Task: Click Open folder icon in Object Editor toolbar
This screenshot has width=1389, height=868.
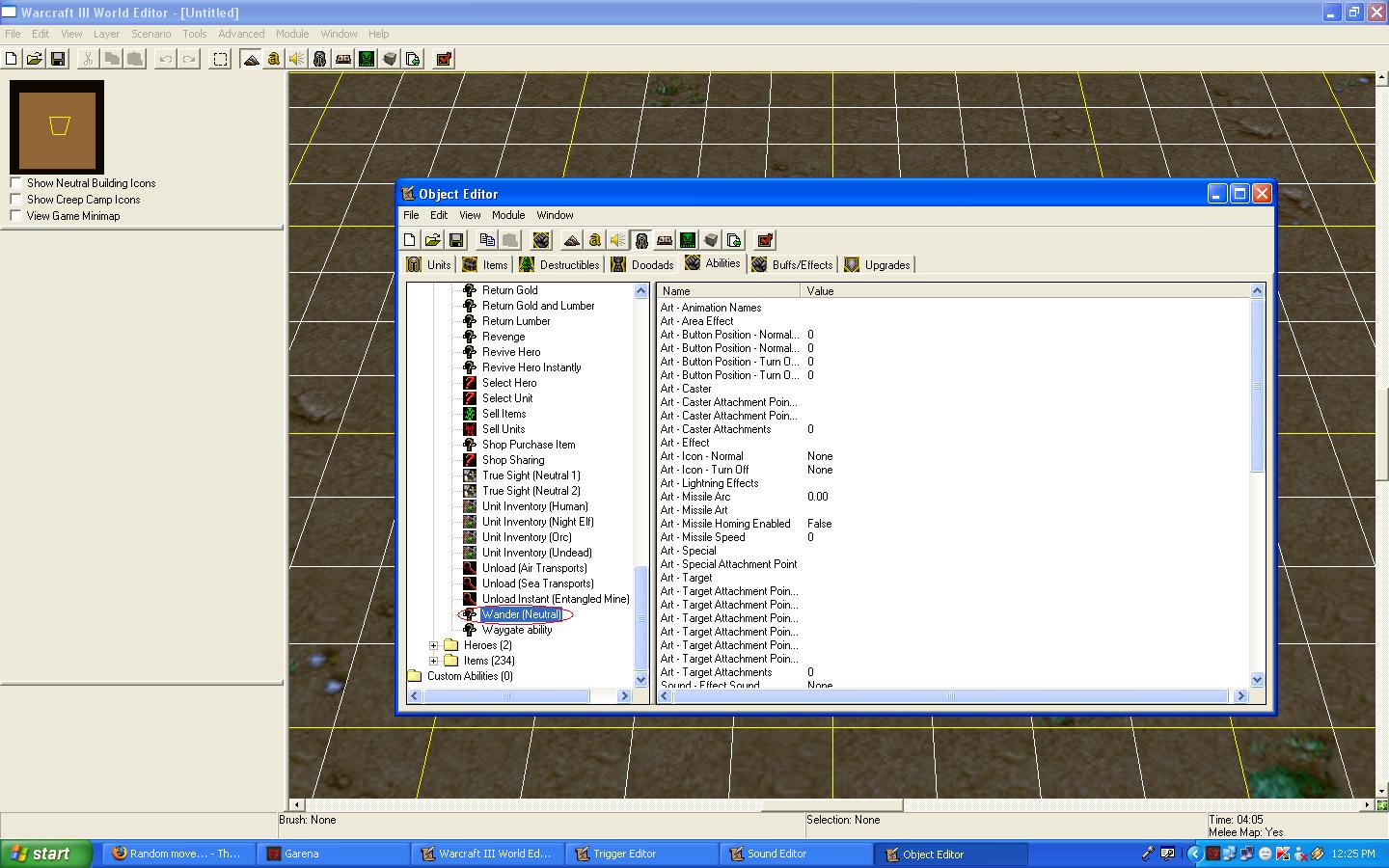Action: [x=433, y=240]
